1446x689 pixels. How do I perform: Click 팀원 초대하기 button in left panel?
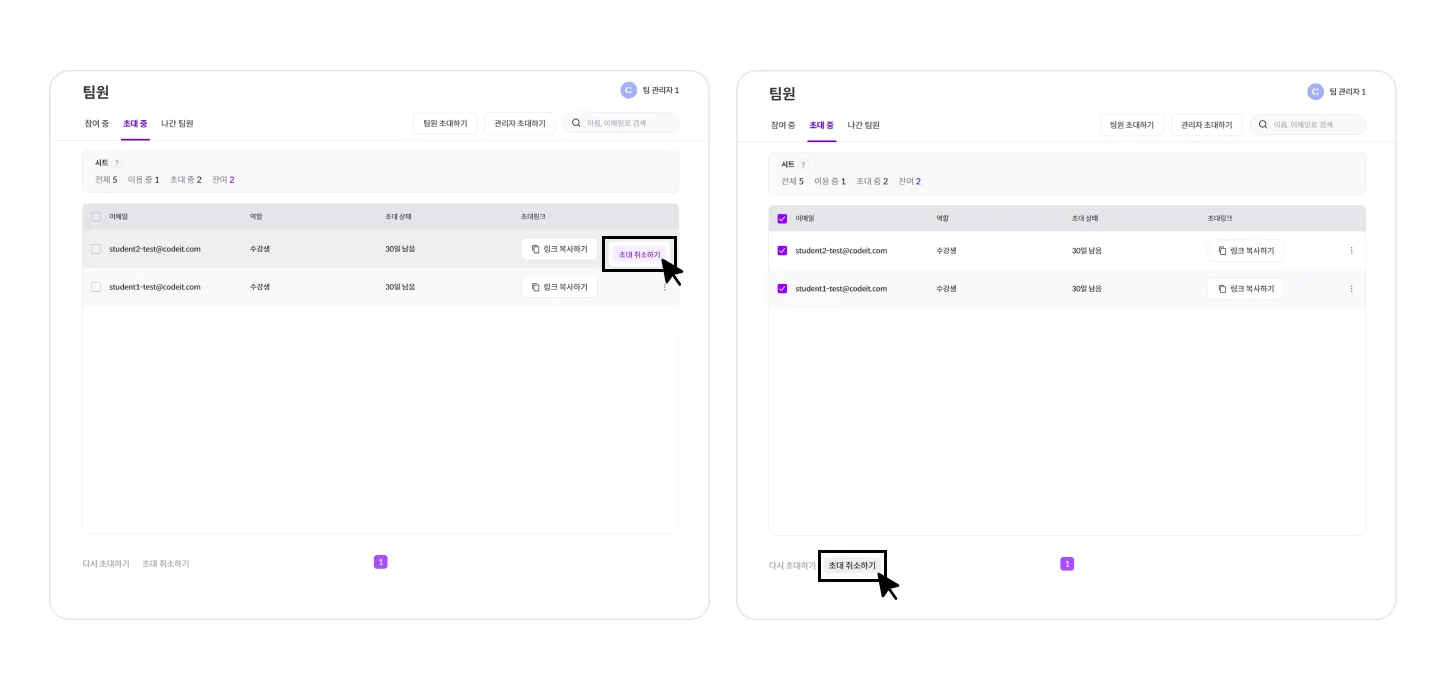point(445,123)
